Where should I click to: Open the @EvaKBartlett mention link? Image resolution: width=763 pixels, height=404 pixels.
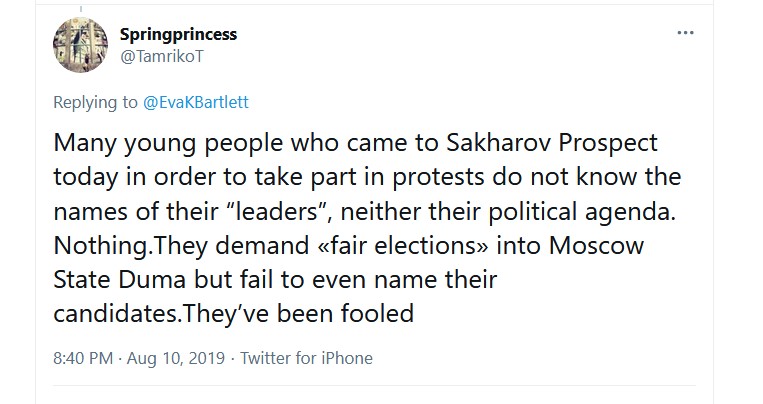coord(199,100)
